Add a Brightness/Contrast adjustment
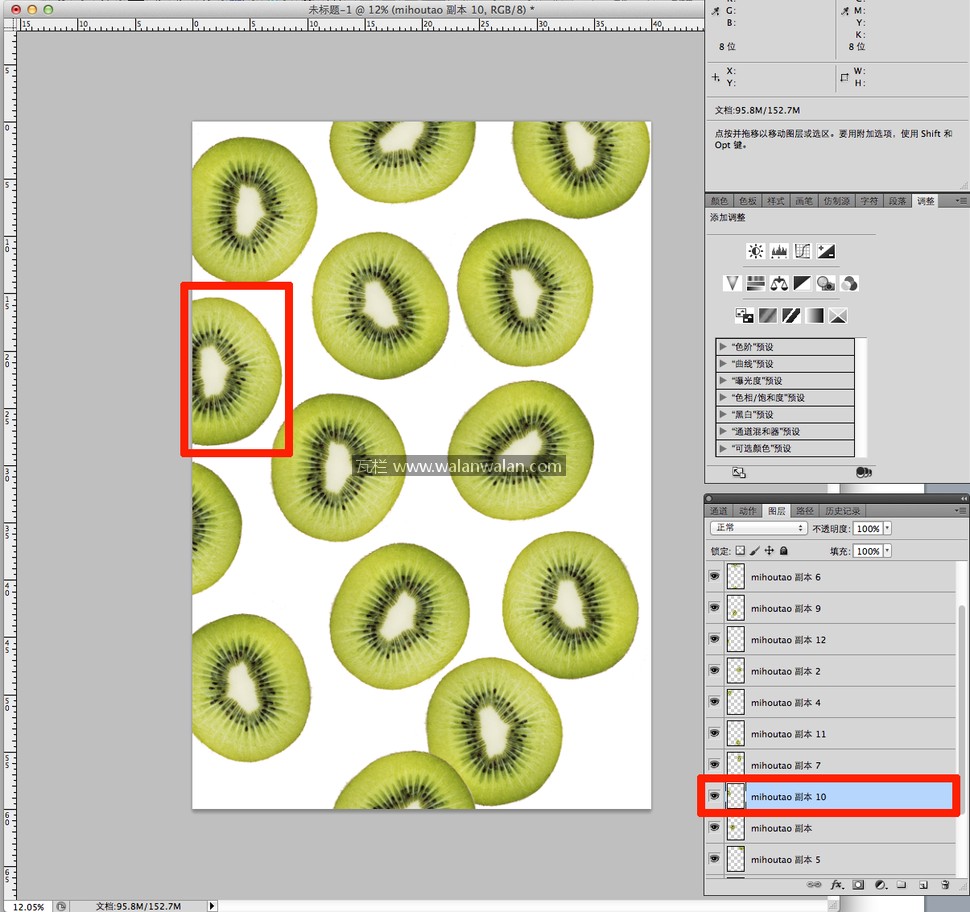 point(755,252)
